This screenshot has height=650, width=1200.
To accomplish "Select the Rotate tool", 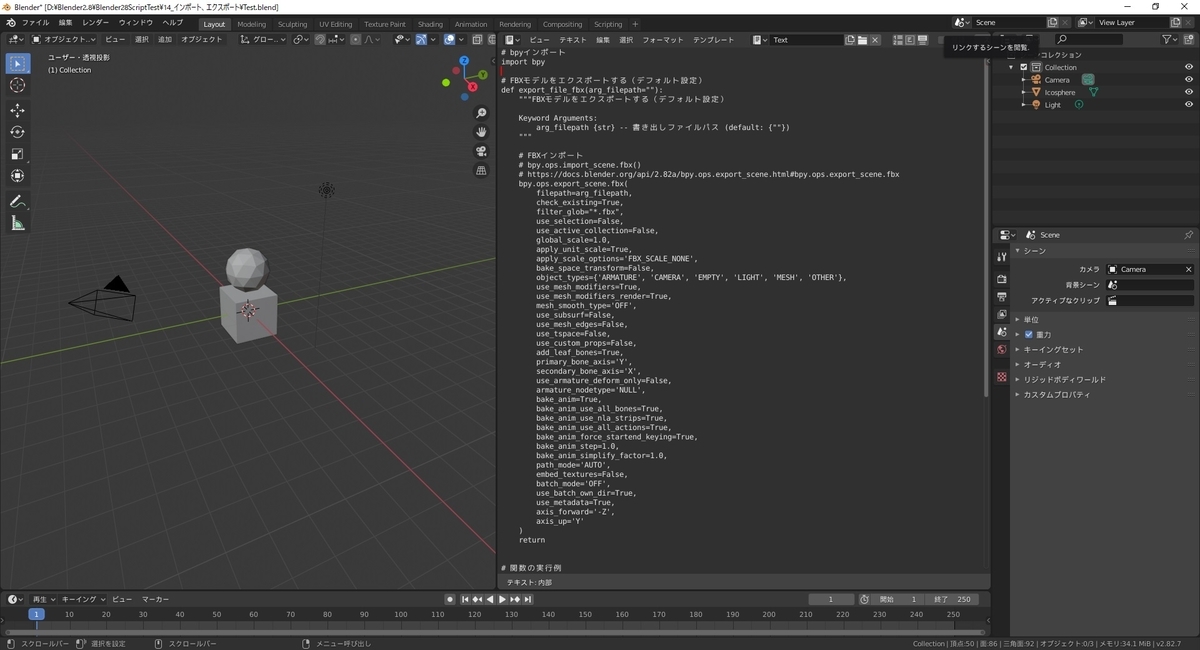I will coord(17,132).
